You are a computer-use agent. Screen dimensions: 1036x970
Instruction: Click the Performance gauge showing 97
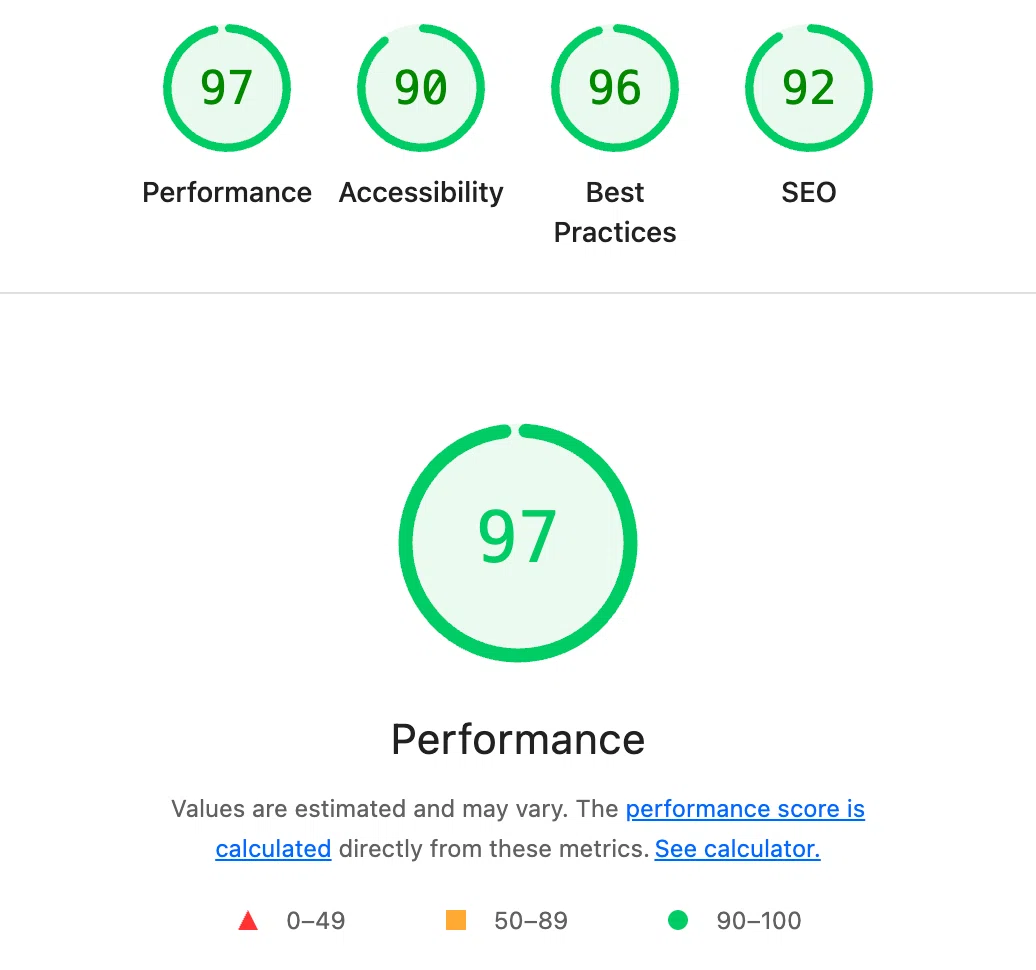tap(226, 87)
